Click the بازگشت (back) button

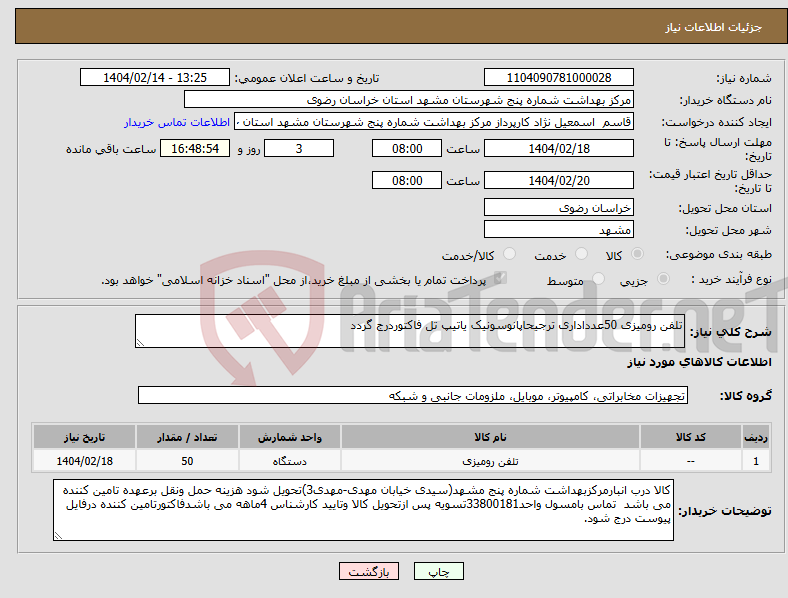(369, 571)
